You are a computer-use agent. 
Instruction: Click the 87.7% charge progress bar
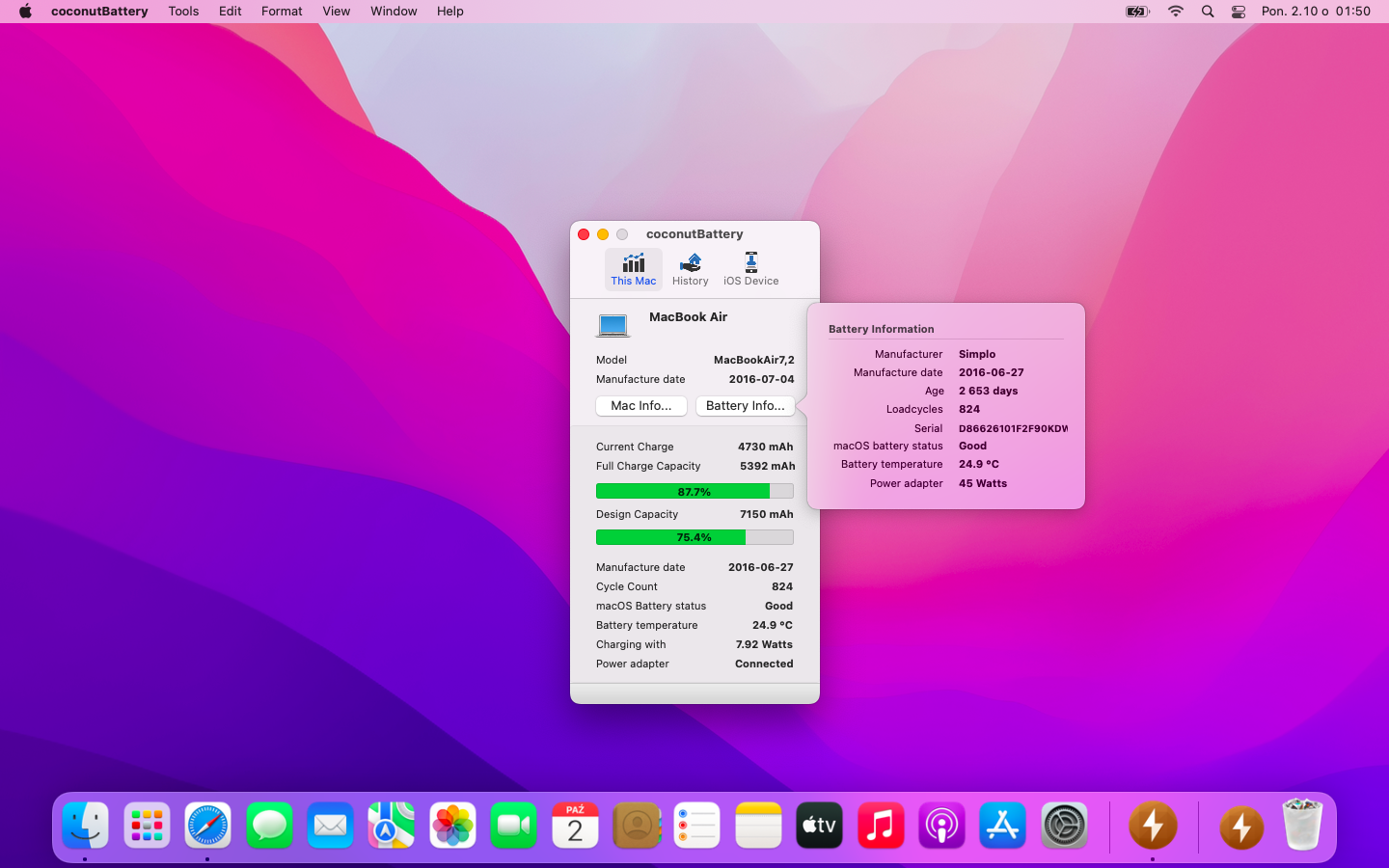tap(694, 492)
